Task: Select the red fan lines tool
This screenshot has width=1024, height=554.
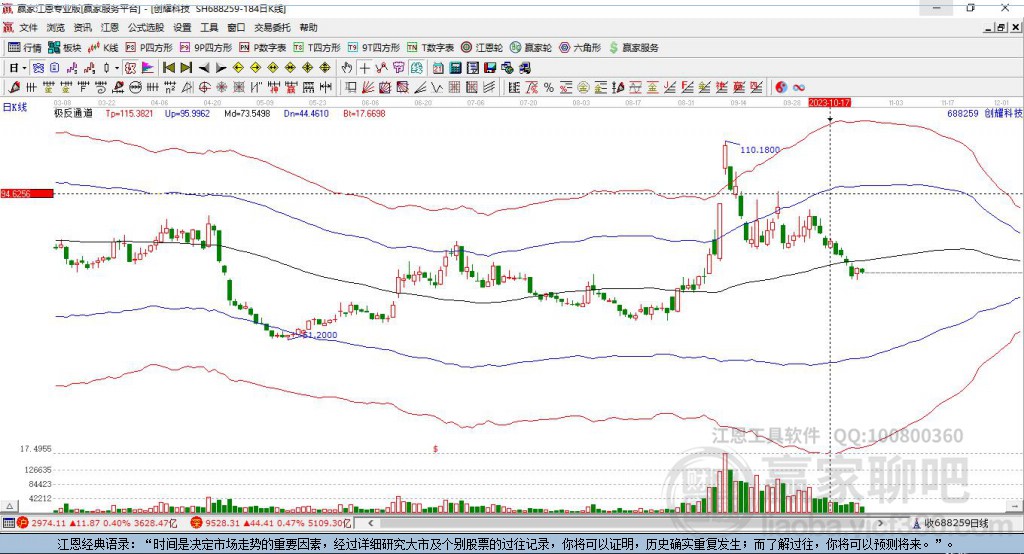Action: 368,87
